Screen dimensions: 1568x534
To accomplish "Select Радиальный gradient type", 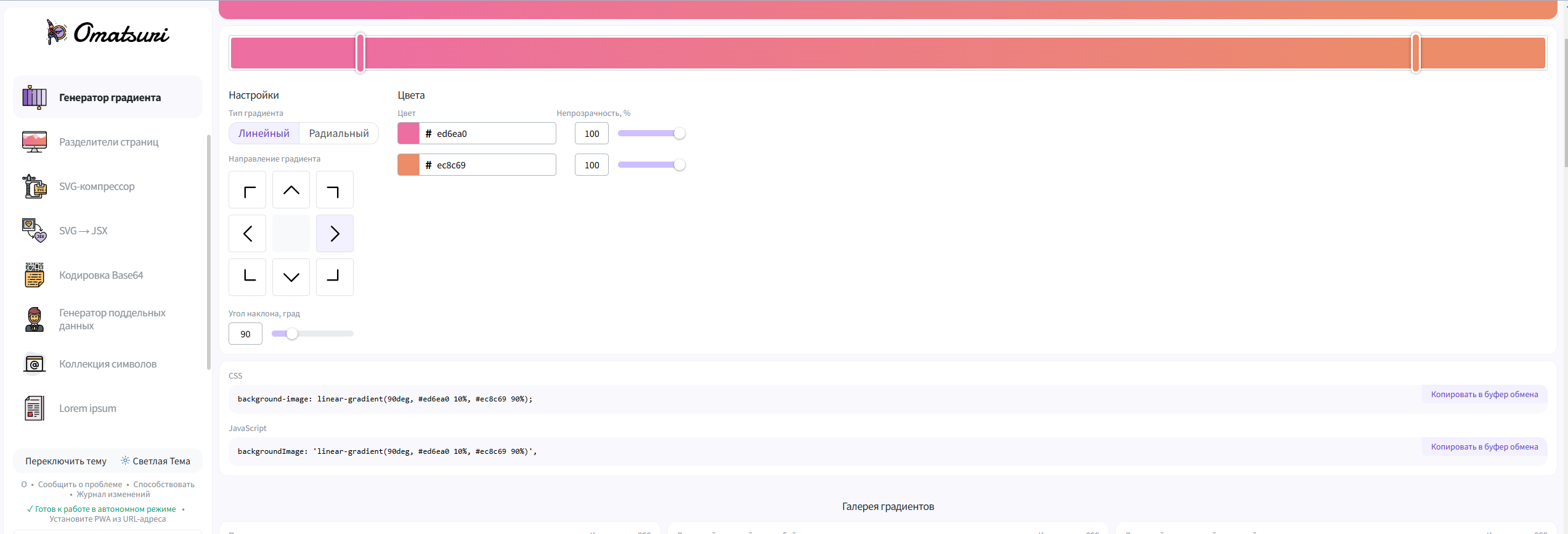I will click(339, 133).
